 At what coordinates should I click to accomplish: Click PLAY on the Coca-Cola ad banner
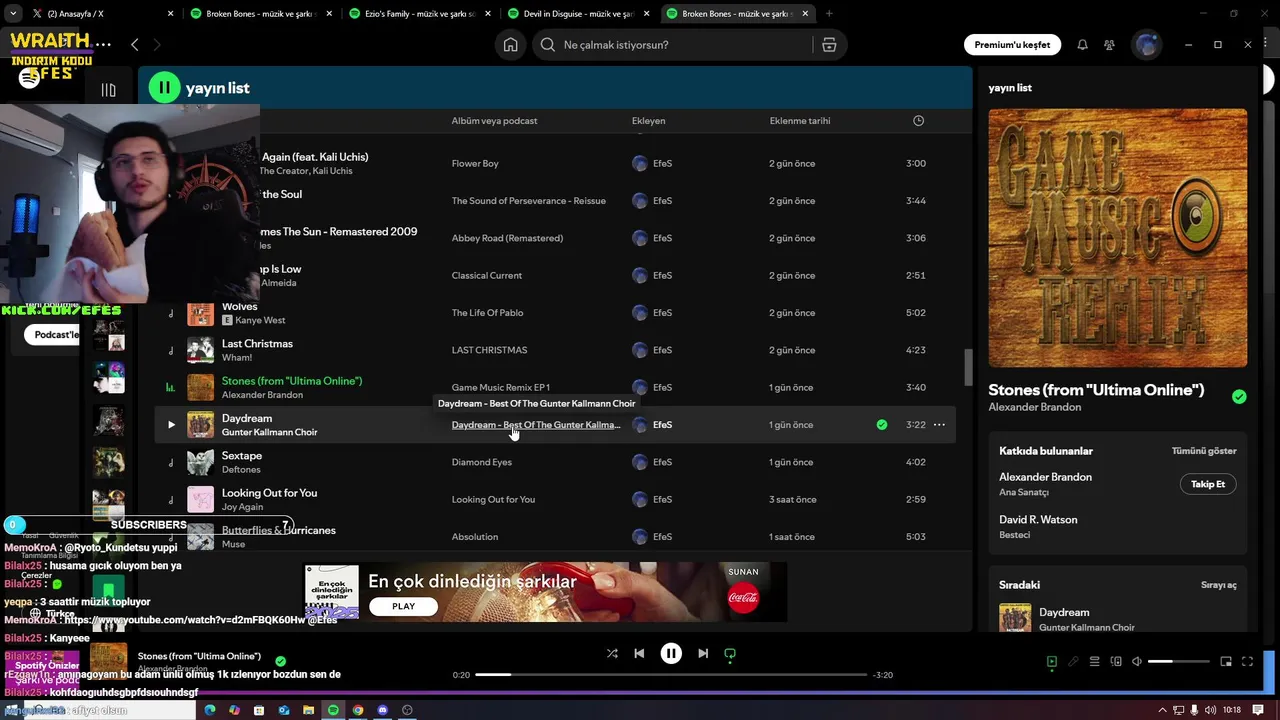click(x=403, y=606)
